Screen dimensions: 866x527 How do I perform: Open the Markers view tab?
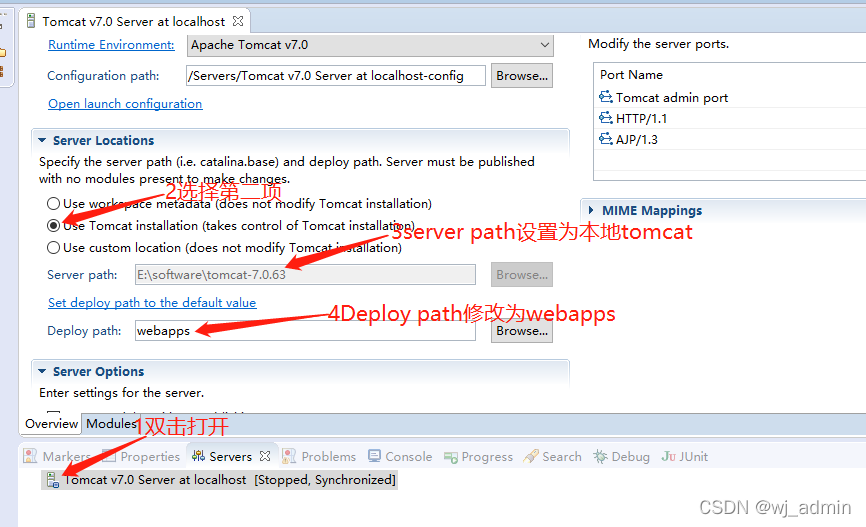click(57, 457)
